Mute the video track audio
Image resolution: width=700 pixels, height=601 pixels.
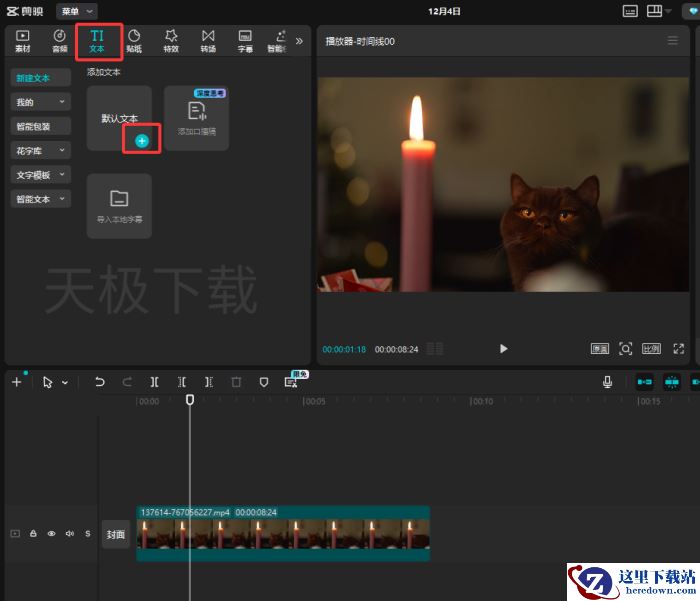(x=70, y=534)
